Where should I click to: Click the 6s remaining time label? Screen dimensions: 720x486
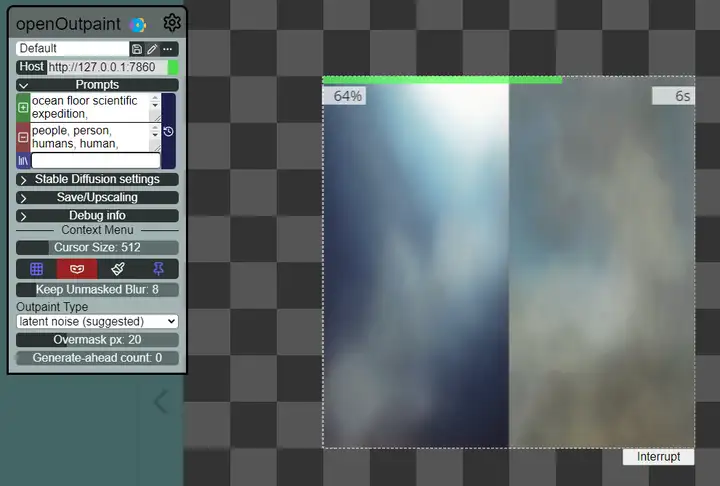674,96
